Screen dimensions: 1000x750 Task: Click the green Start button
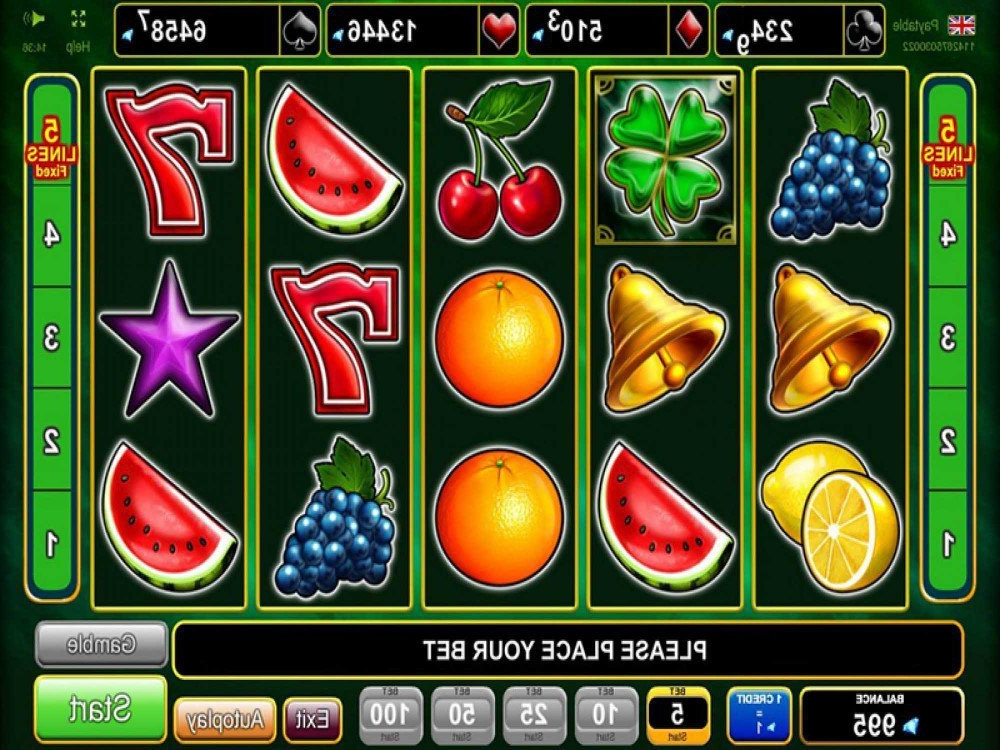(x=100, y=708)
